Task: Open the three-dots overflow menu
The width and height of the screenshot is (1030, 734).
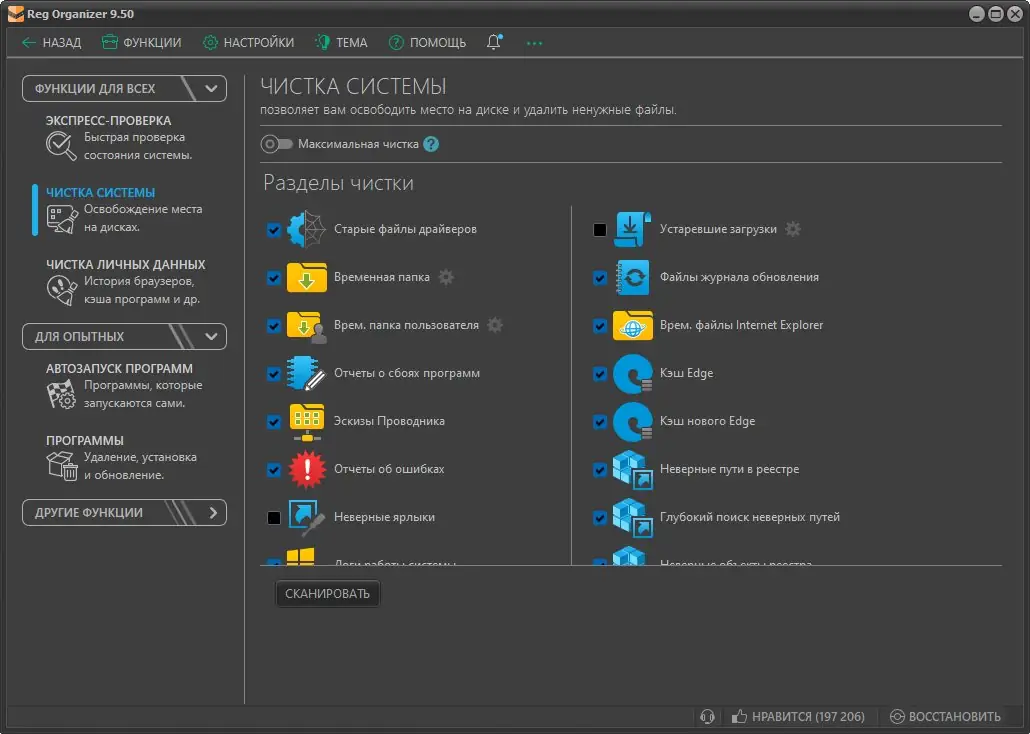Action: coord(534,43)
